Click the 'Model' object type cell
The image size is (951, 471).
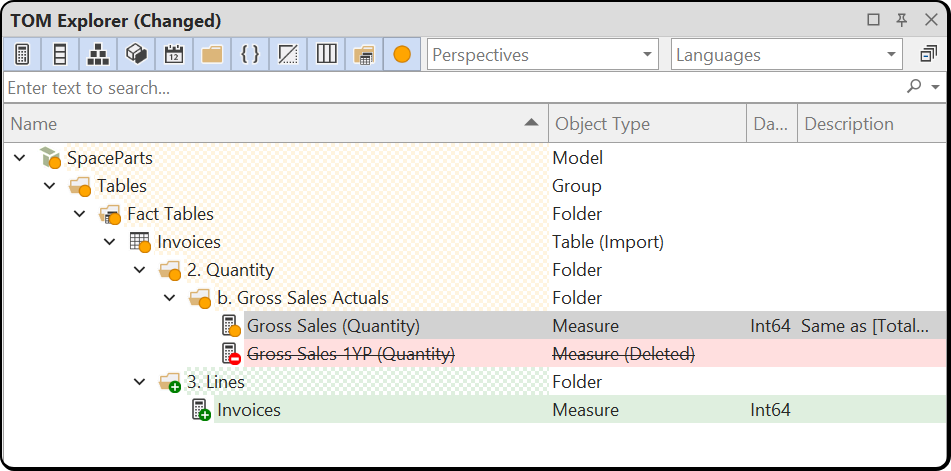[x=577, y=158]
